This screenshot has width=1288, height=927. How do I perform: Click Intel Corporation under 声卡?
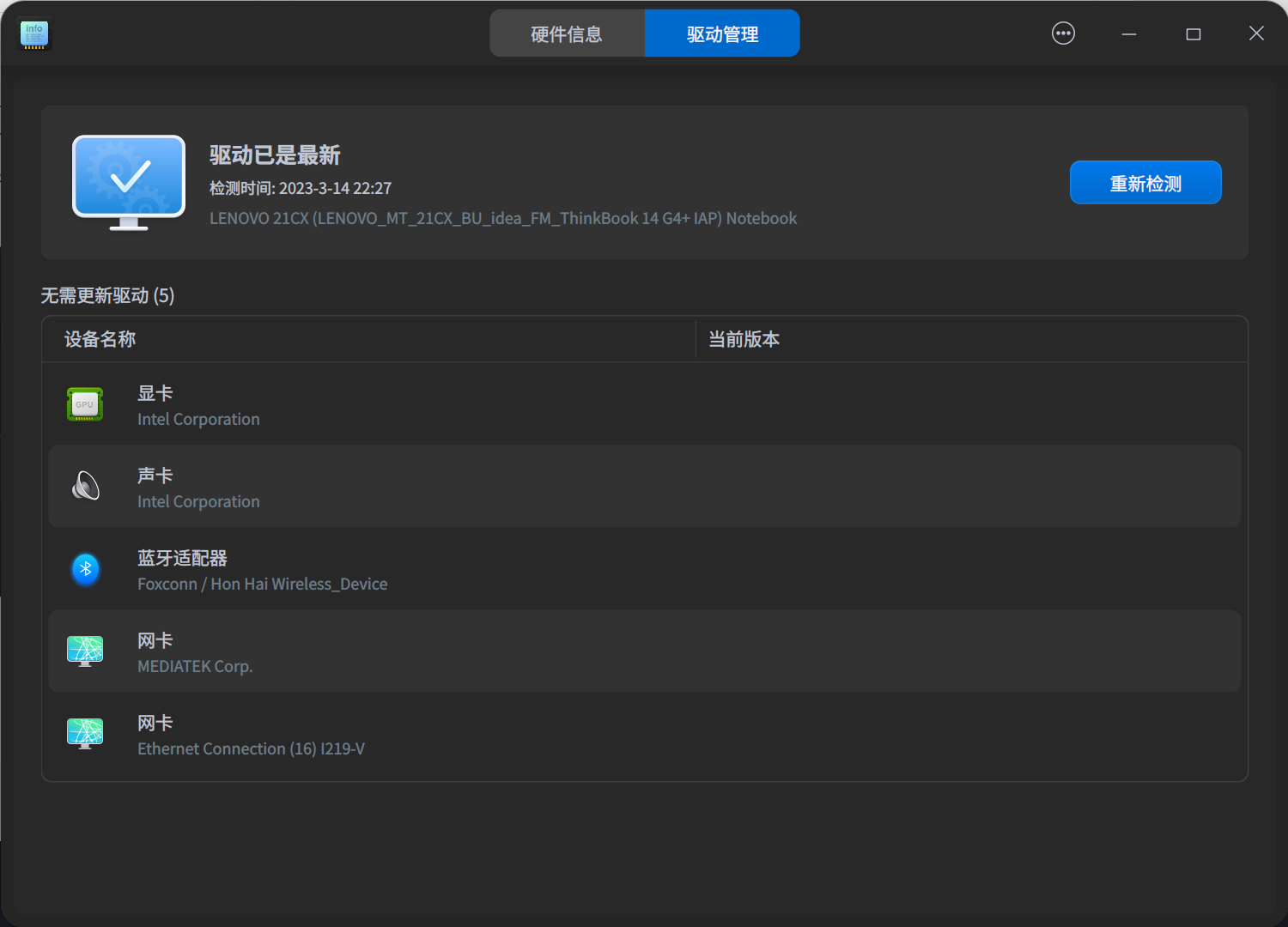pos(198,501)
